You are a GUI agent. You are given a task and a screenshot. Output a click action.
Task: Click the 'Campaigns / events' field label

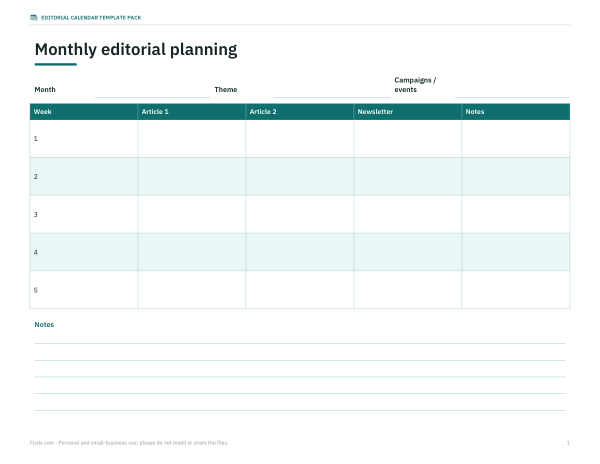(415, 85)
